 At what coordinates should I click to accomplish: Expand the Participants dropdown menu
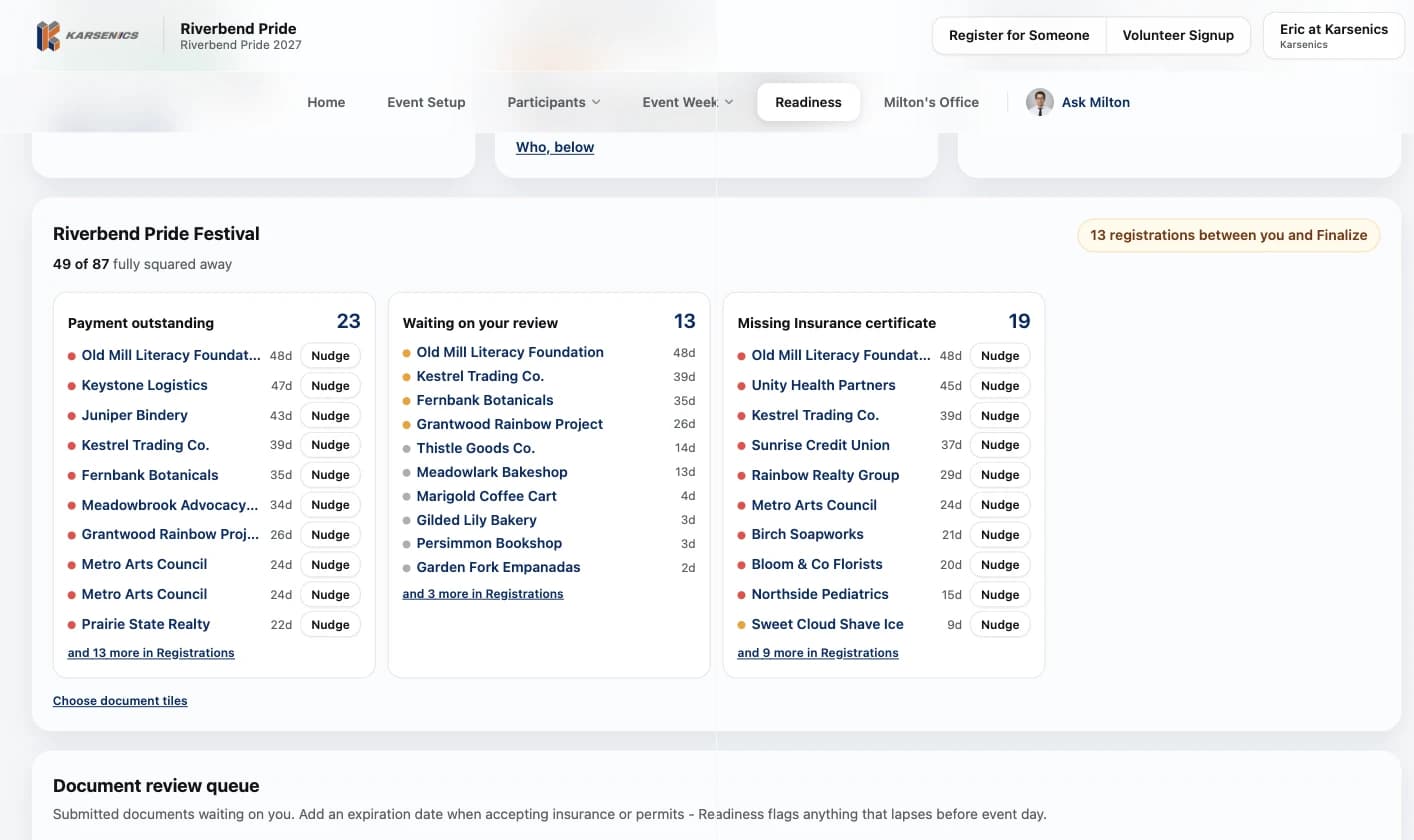pos(554,102)
